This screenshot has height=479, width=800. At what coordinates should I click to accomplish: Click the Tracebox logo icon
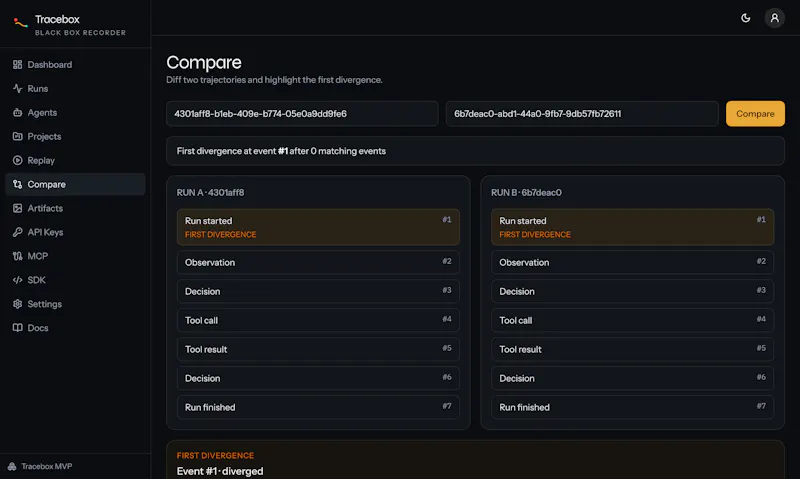pyautogui.click(x=20, y=23)
